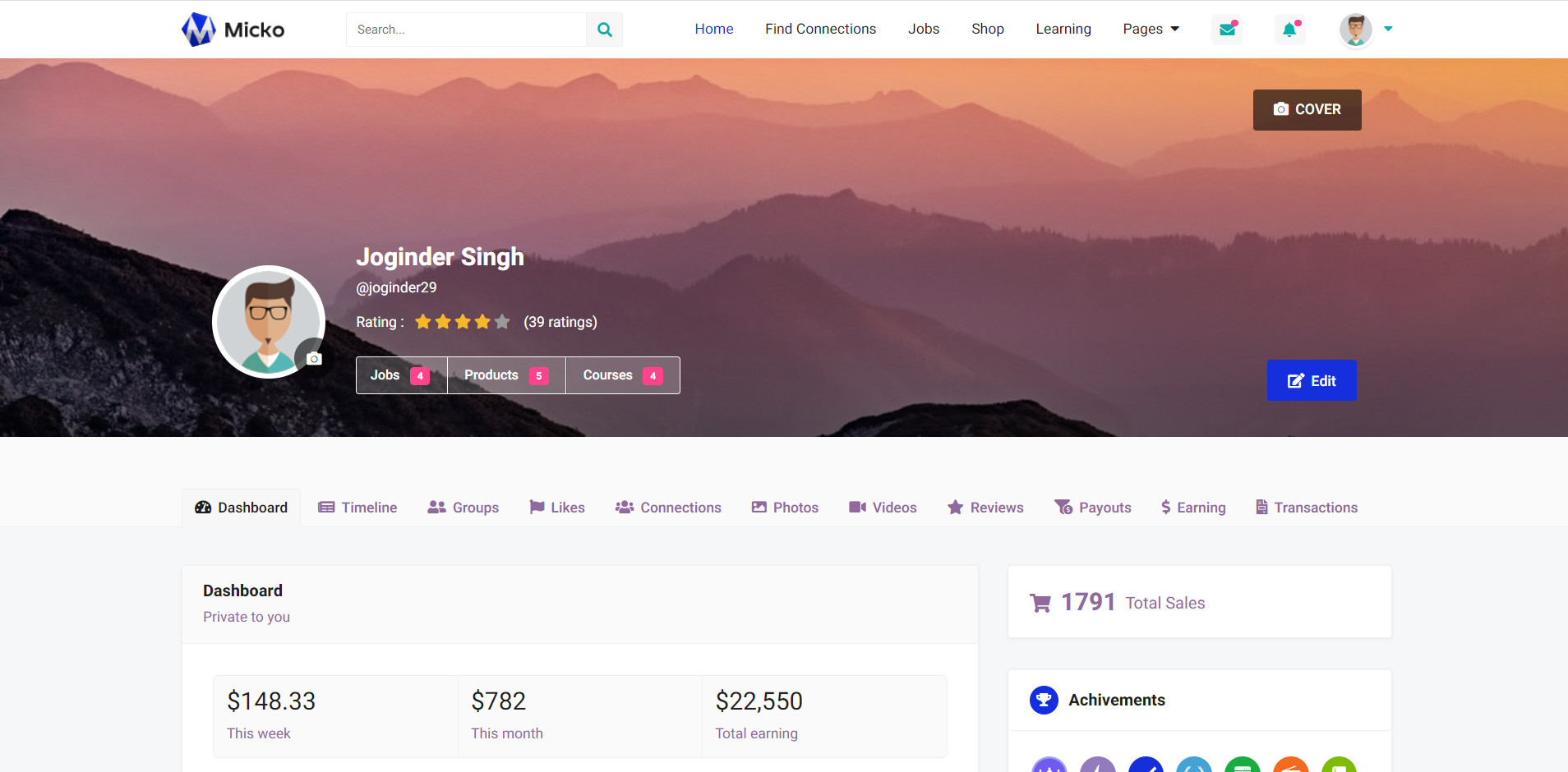This screenshot has height=772, width=1568.
Task: Click the shopping cart Total Sales icon
Action: (x=1040, y=603)
